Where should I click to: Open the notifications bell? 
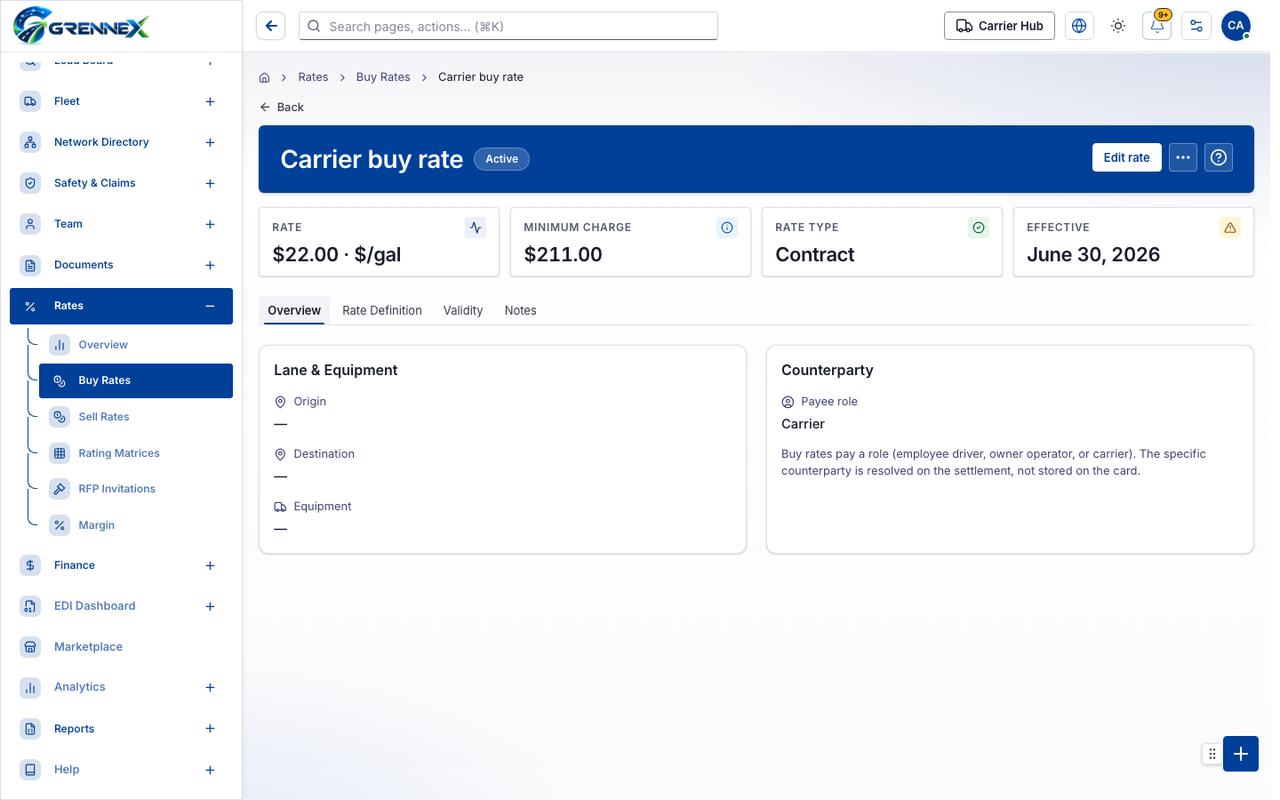tap(1157, 26)
